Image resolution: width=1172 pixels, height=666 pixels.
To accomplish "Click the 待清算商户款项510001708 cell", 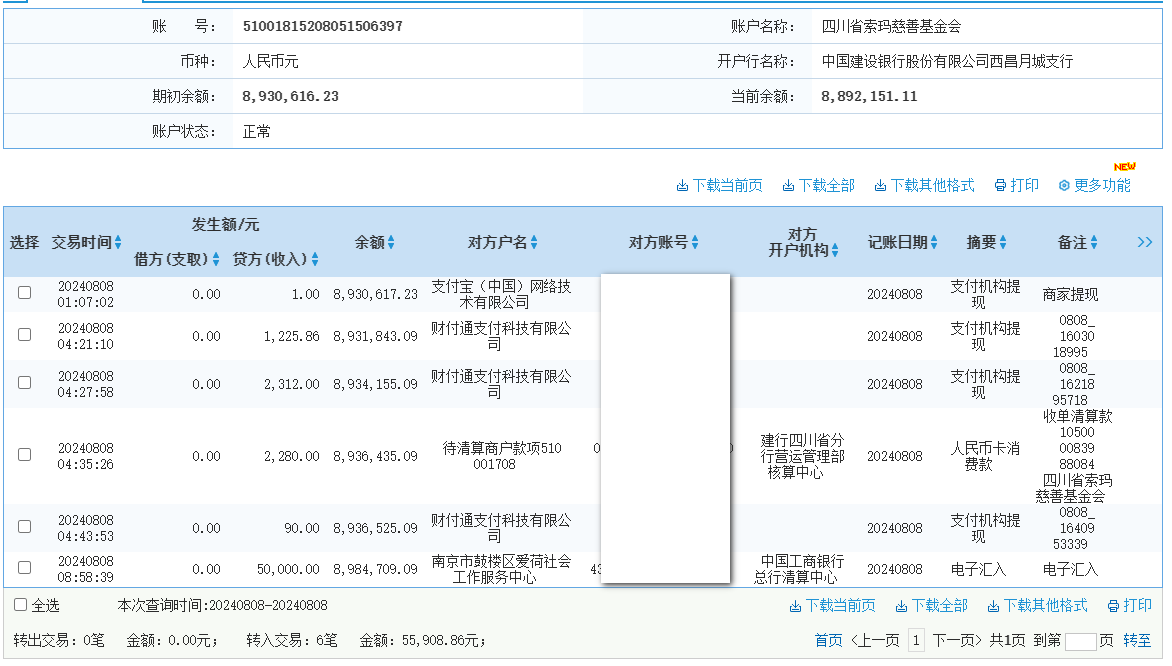I will coord(501,456).
